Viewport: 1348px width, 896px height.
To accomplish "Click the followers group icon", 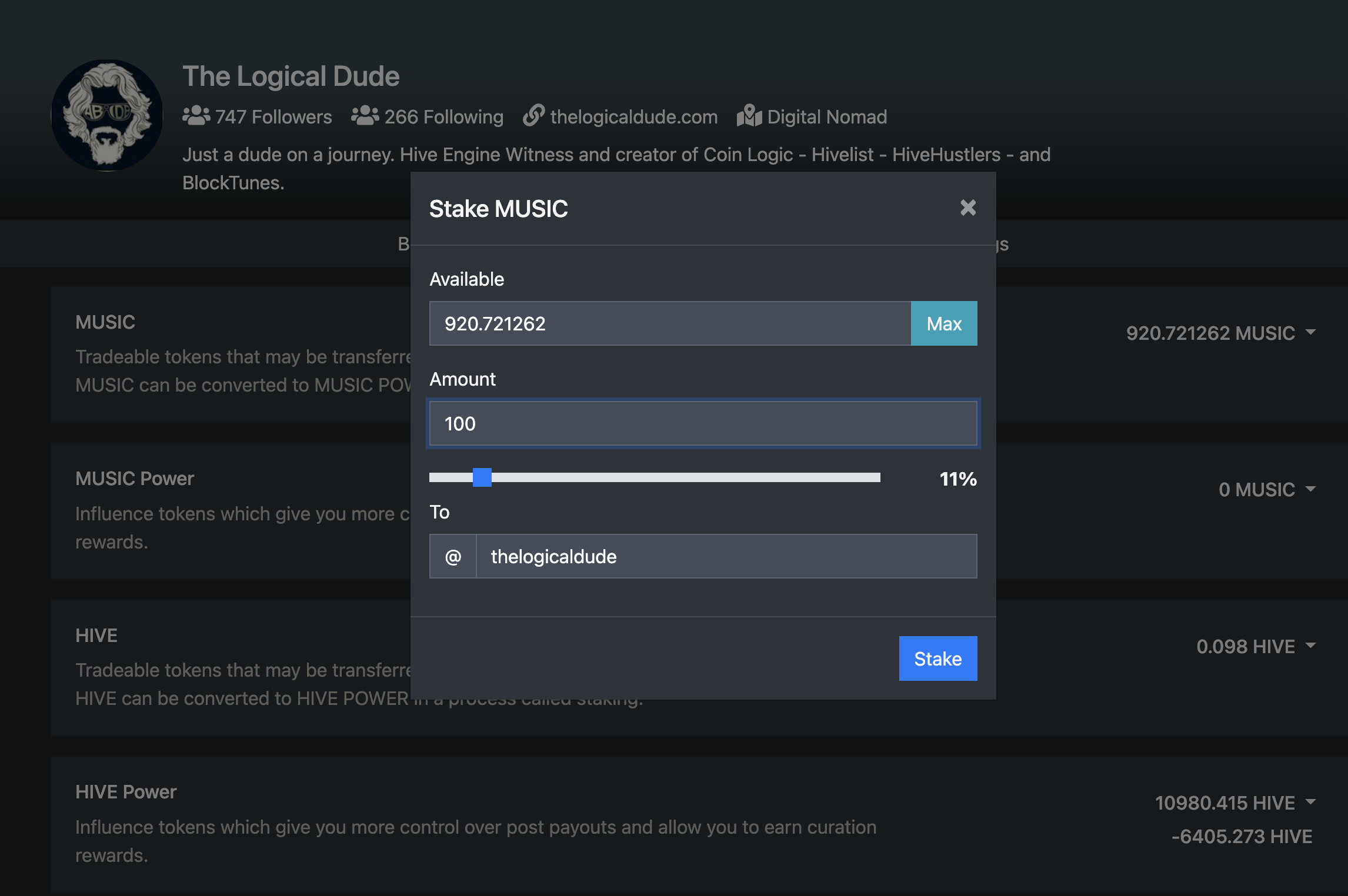I will (x=196, y=116).
